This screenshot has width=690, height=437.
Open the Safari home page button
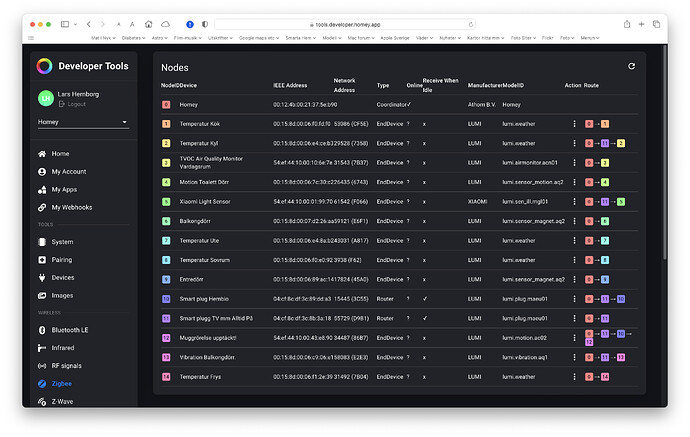click(x=149, y=24)
